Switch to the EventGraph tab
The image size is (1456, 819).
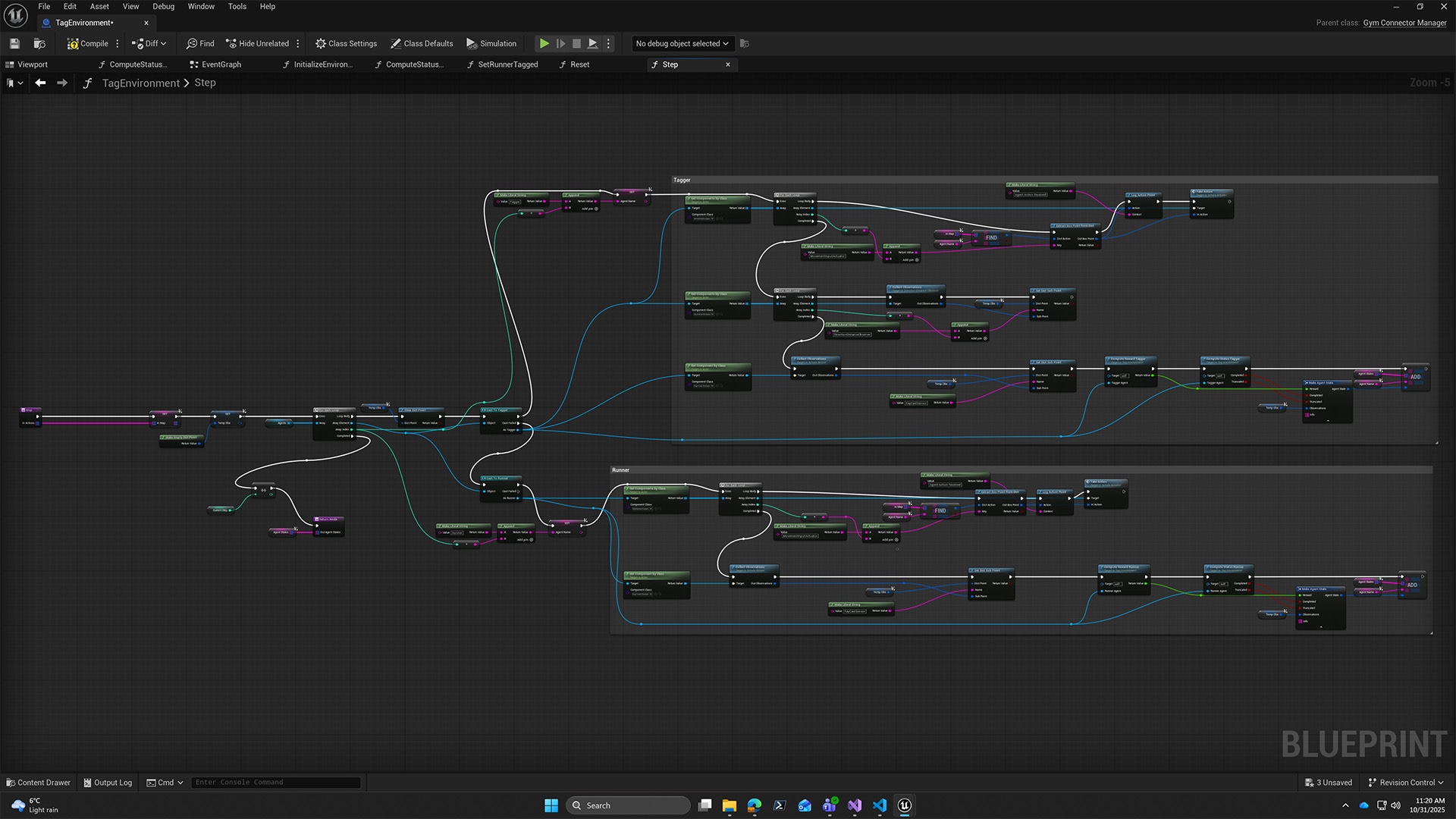coord(220,64)
